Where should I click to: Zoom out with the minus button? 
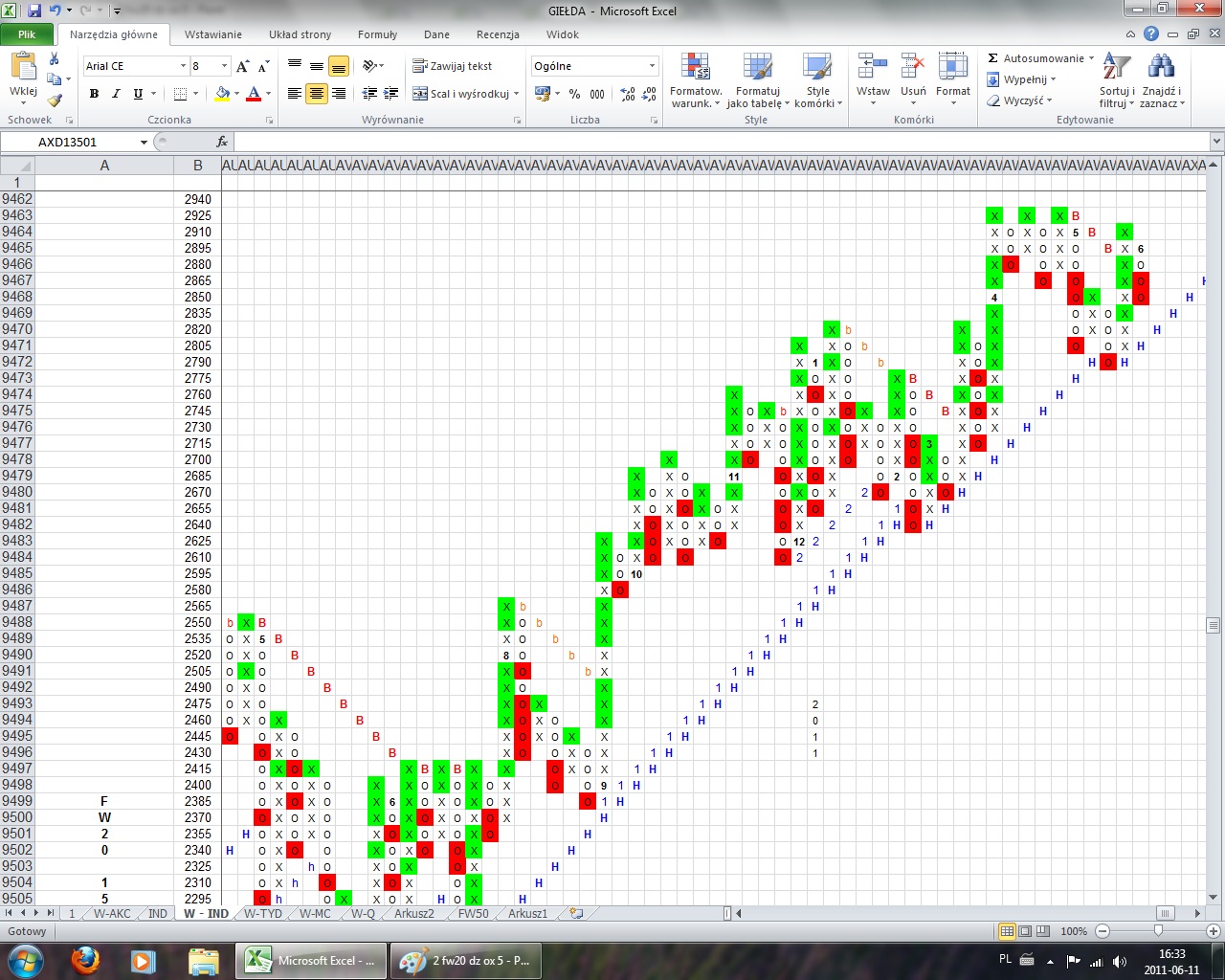tap(1102, 931)
